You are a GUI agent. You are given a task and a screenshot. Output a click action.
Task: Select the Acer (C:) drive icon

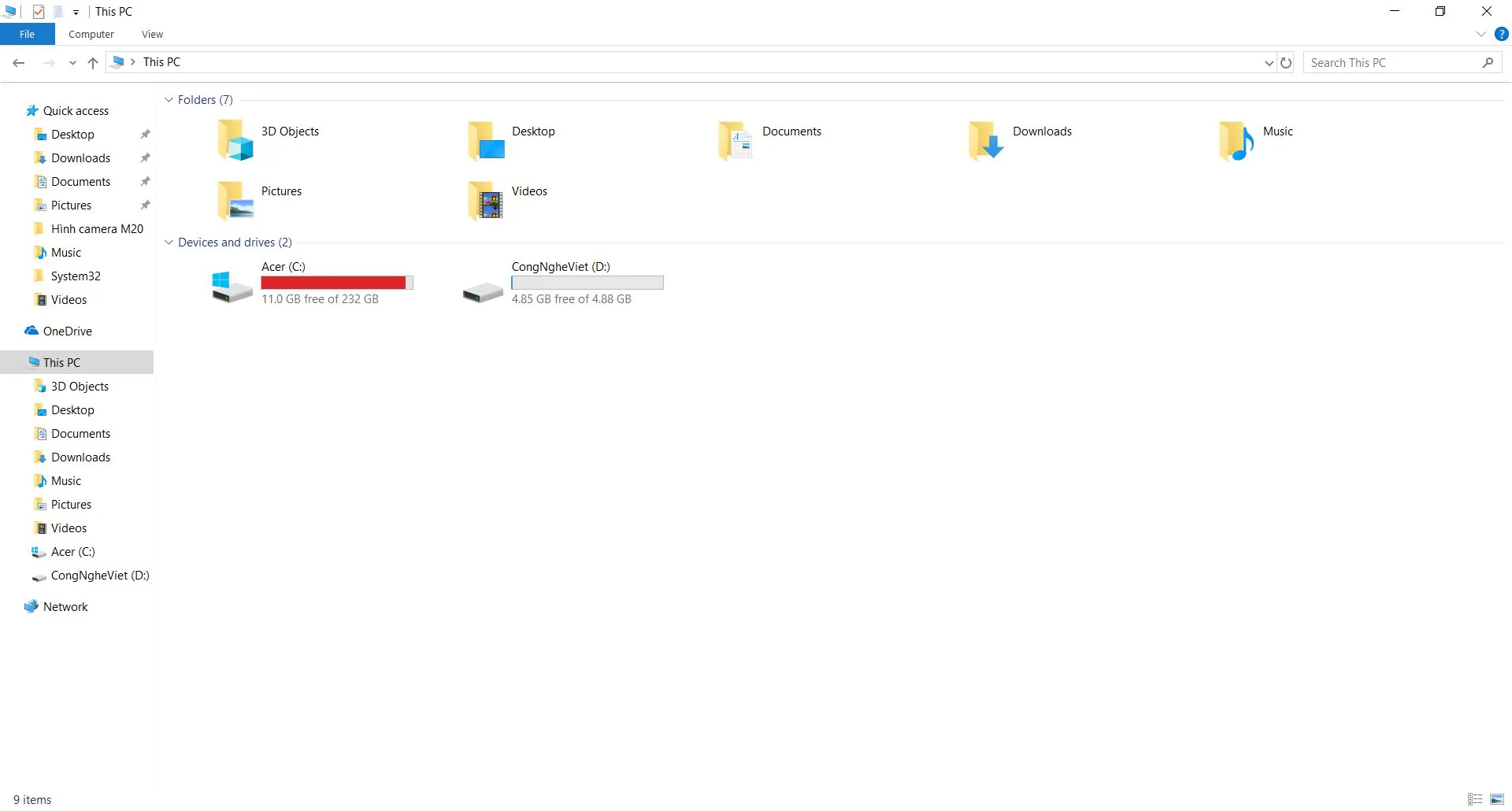coord(232,287)
